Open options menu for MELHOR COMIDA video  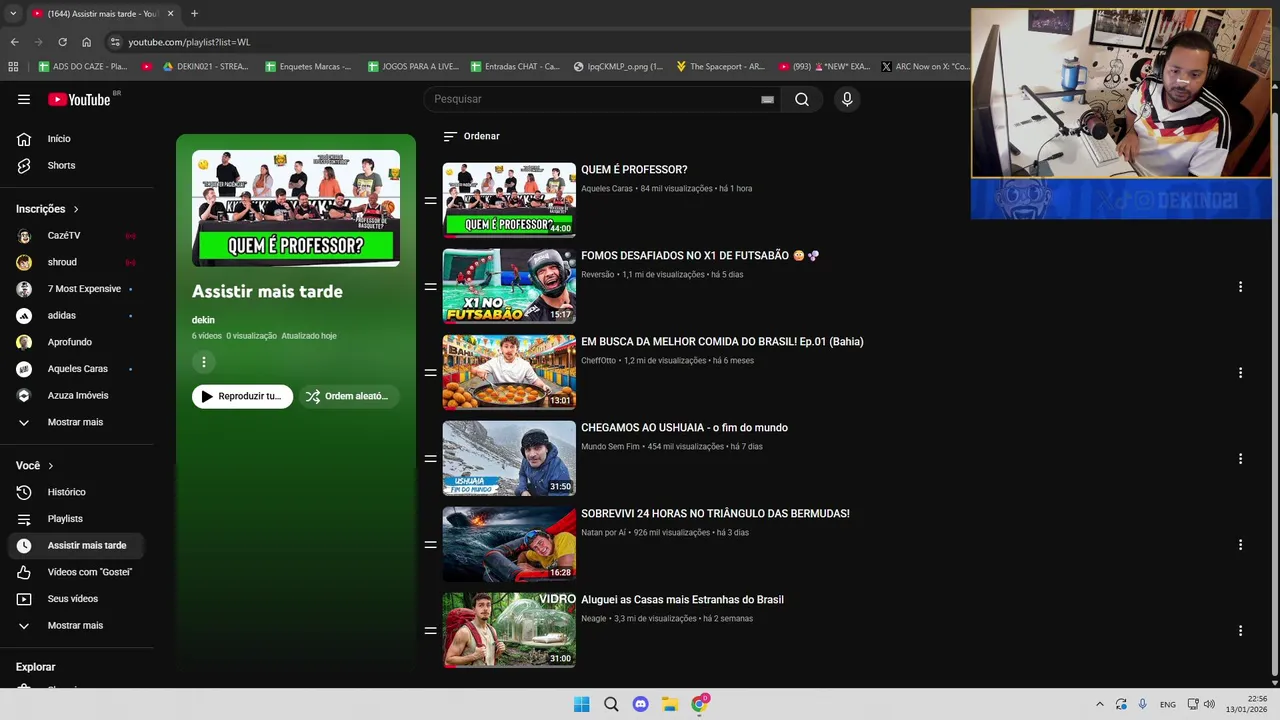pyautogui.click(x=1240, y=373)
